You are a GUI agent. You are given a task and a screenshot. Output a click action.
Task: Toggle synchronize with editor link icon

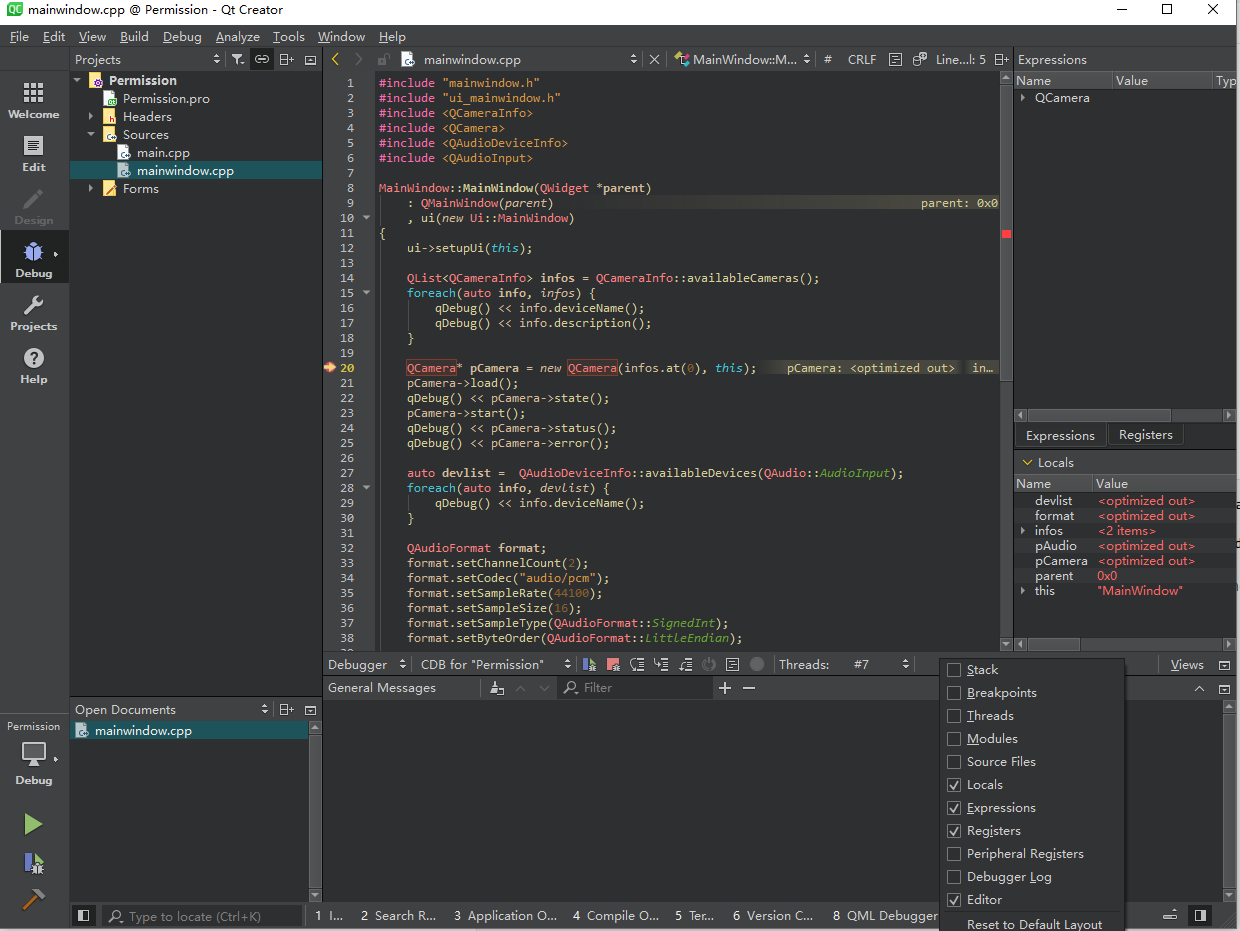tap(262, 59)
